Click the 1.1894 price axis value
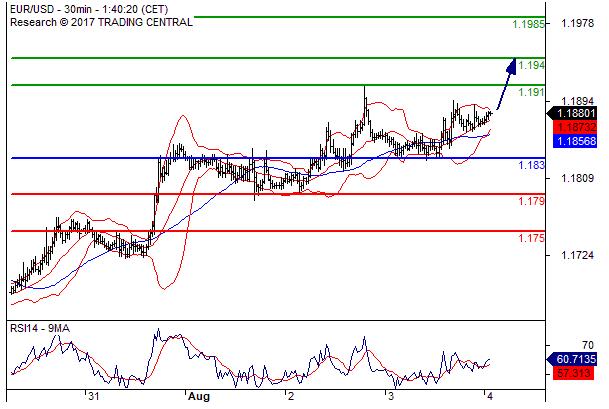Screen dimensions: 609x409 point(577,101)
